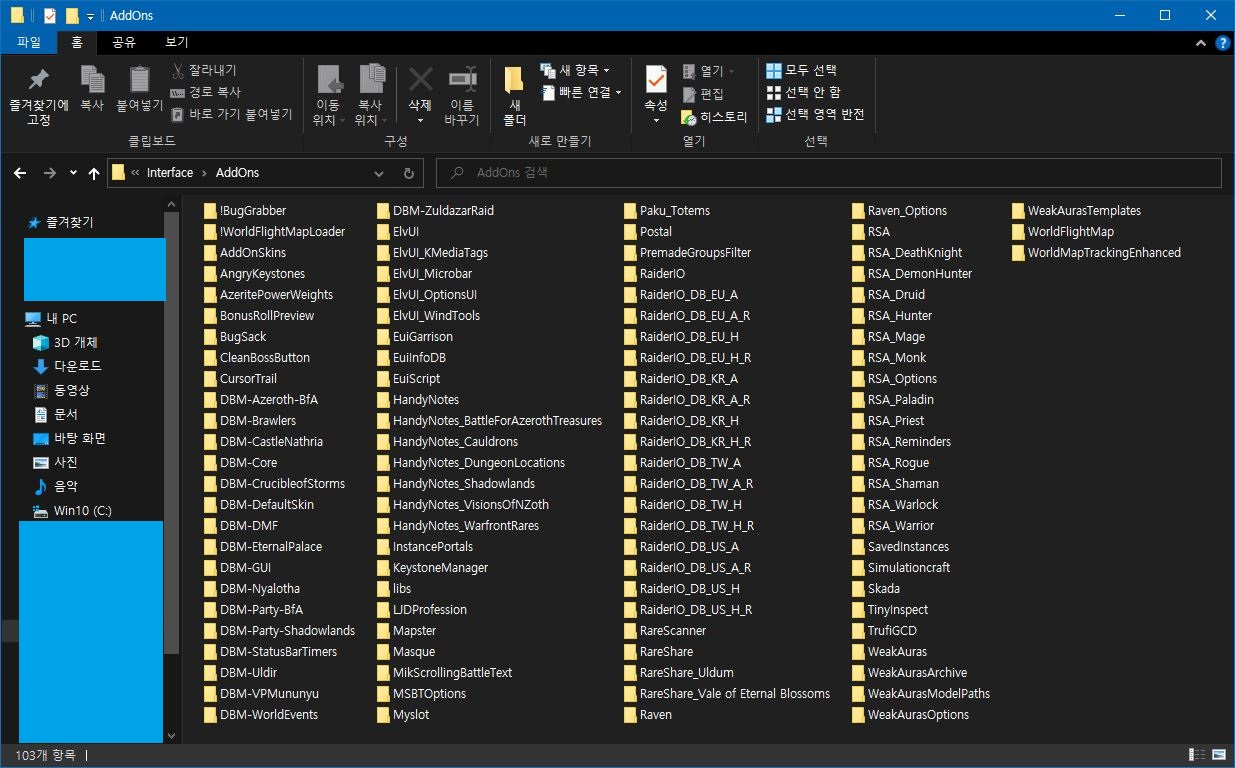Pin to Quick access (즐겨찾기에 고정)
1235x768 pixels.
pos(39,97)
